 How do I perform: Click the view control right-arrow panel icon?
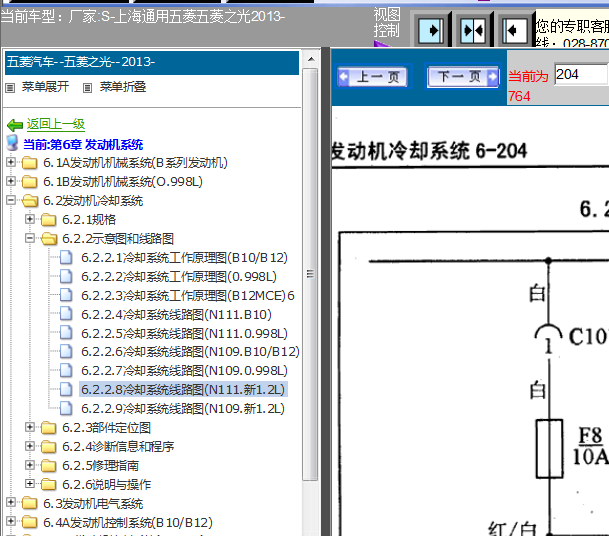click(x=431, y=30)
